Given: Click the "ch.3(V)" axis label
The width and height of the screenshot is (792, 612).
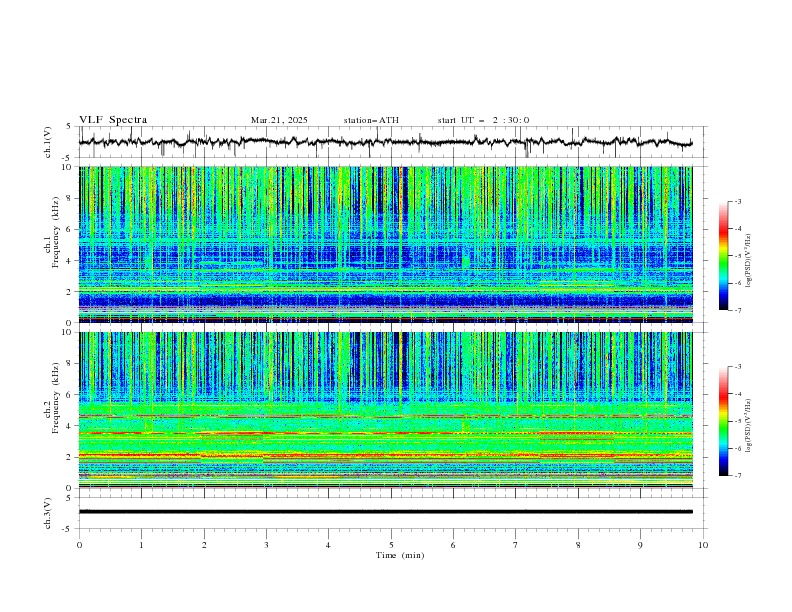Looking at the screenshot, I should (48, 513).
